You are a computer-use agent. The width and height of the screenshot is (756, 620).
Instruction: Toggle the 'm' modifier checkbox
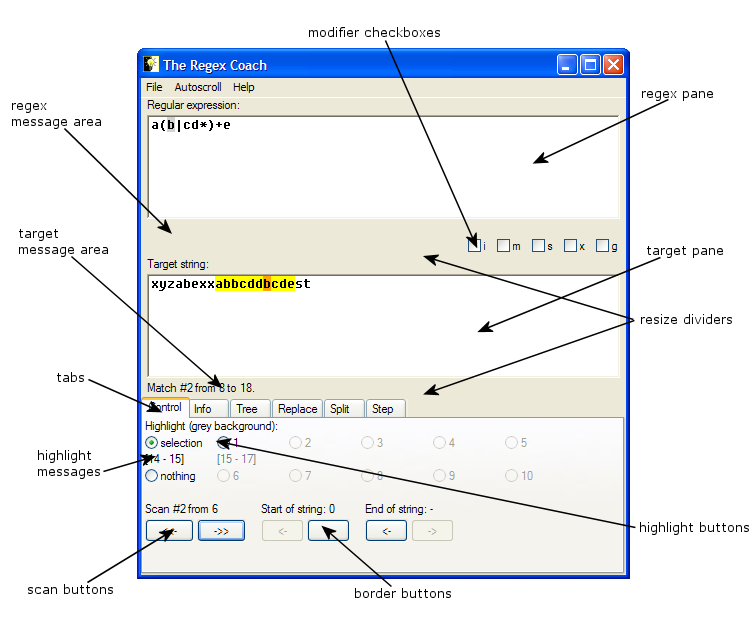pyautogui.click(x=503, y=246)
